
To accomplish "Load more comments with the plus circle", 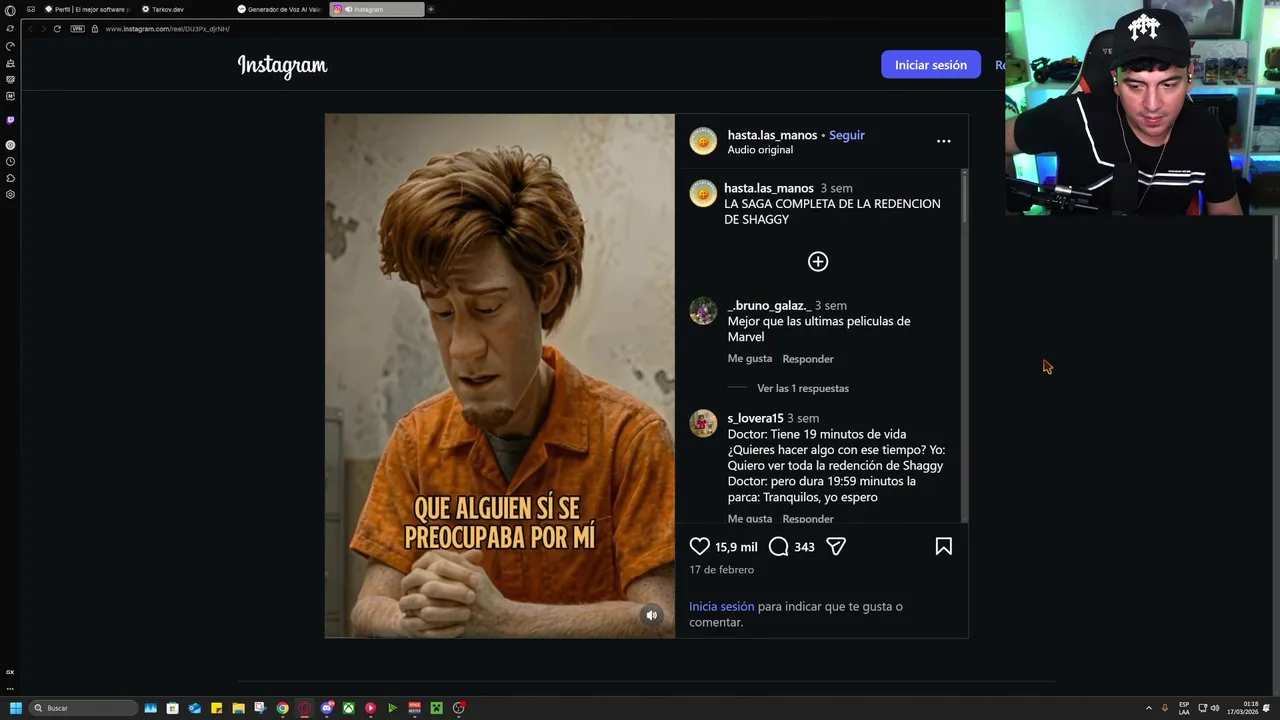I will 818,261.
